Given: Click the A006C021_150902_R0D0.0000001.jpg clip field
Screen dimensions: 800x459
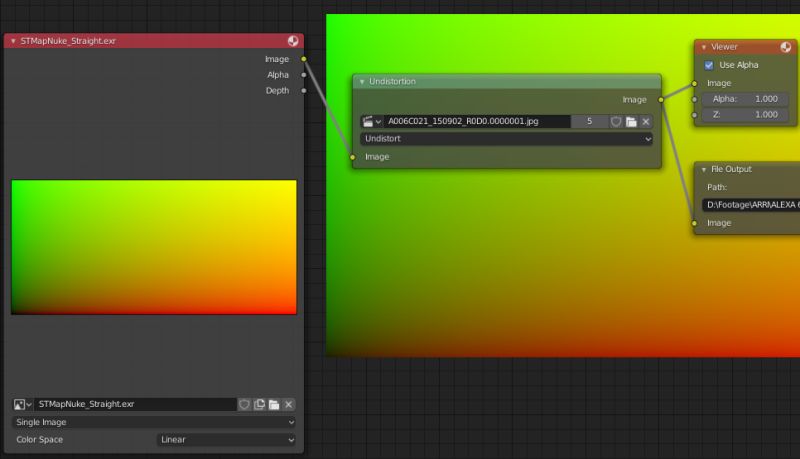Looking at the screenshot, I should point(477,121).
